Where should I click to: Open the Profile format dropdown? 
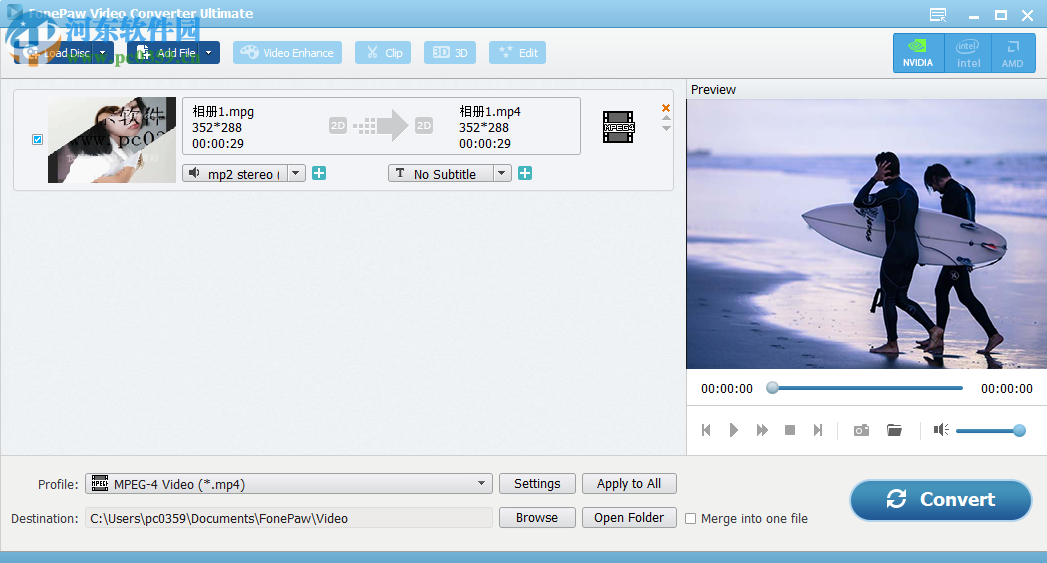pyautogui.click(x=288, y=484)
